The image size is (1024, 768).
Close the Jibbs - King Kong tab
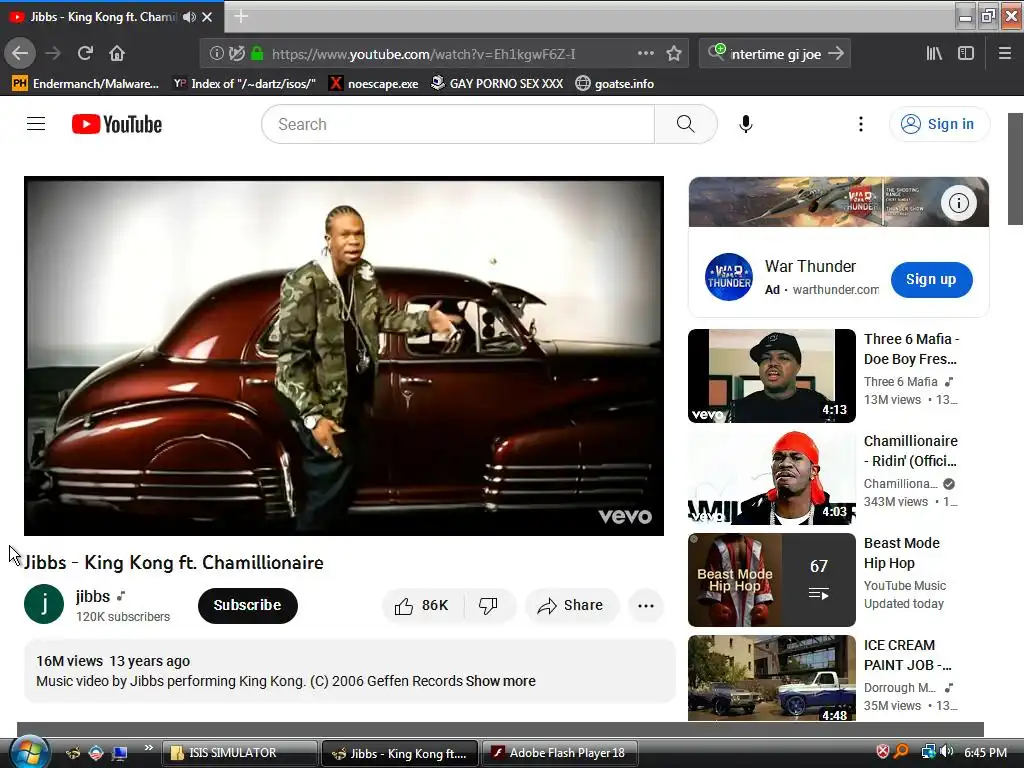[207, 17]
